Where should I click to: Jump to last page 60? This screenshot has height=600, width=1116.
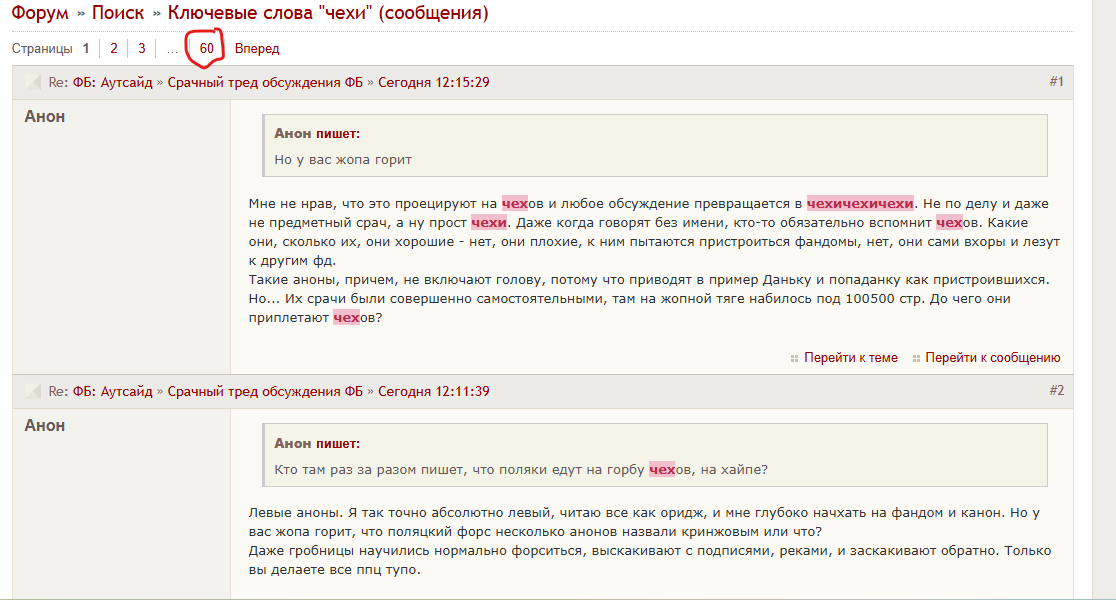tap(206, 48)
